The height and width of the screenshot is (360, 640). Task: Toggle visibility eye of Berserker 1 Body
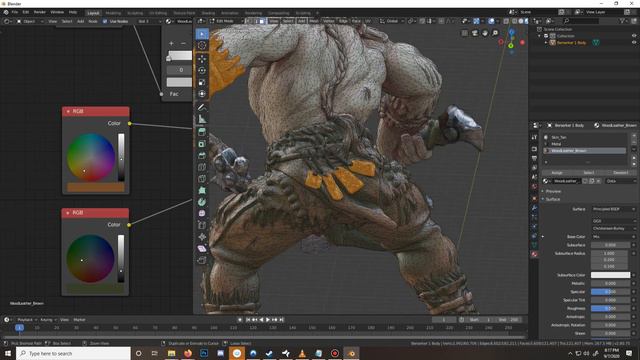[634, 42]
